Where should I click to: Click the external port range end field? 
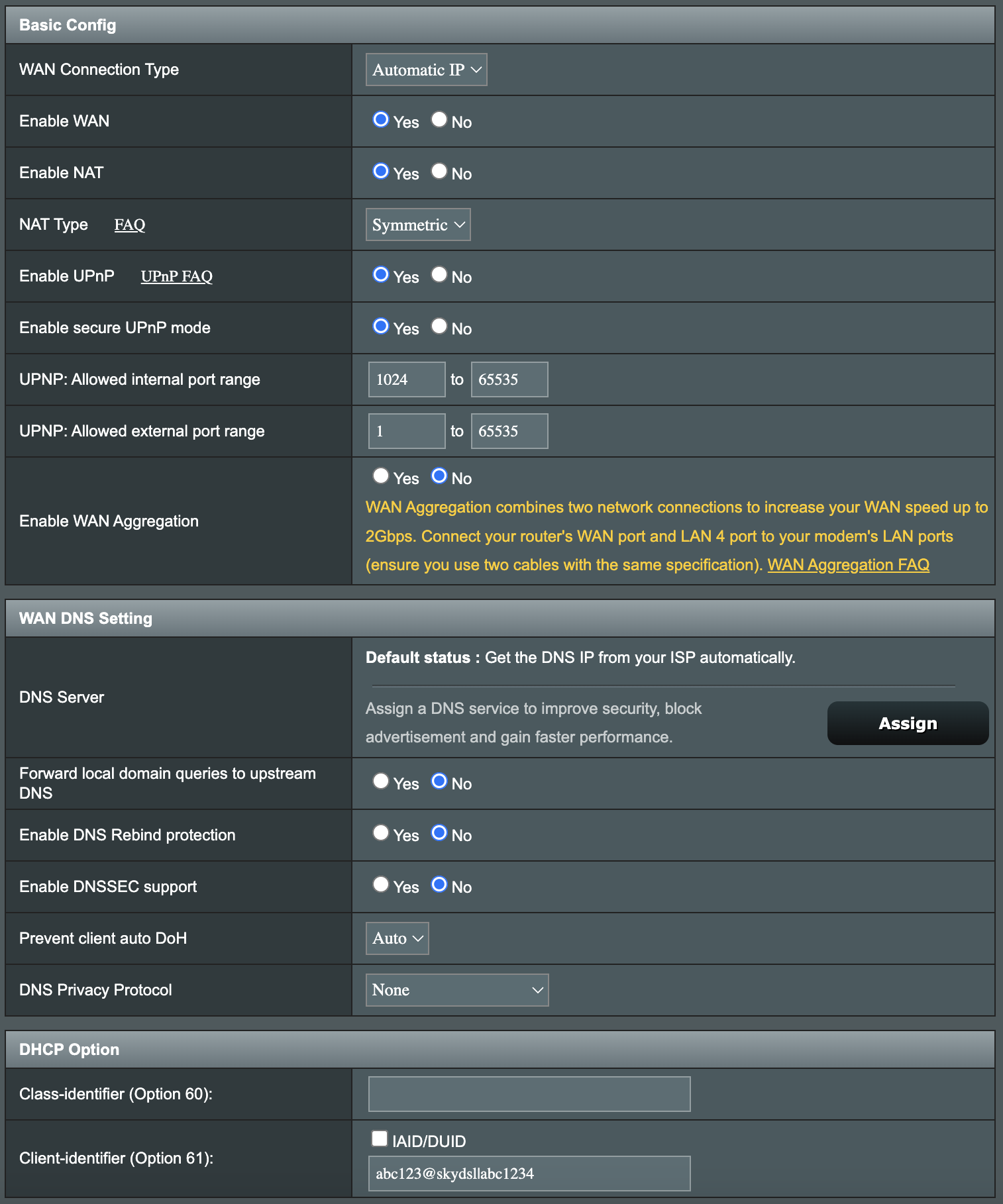pos(509,431)
